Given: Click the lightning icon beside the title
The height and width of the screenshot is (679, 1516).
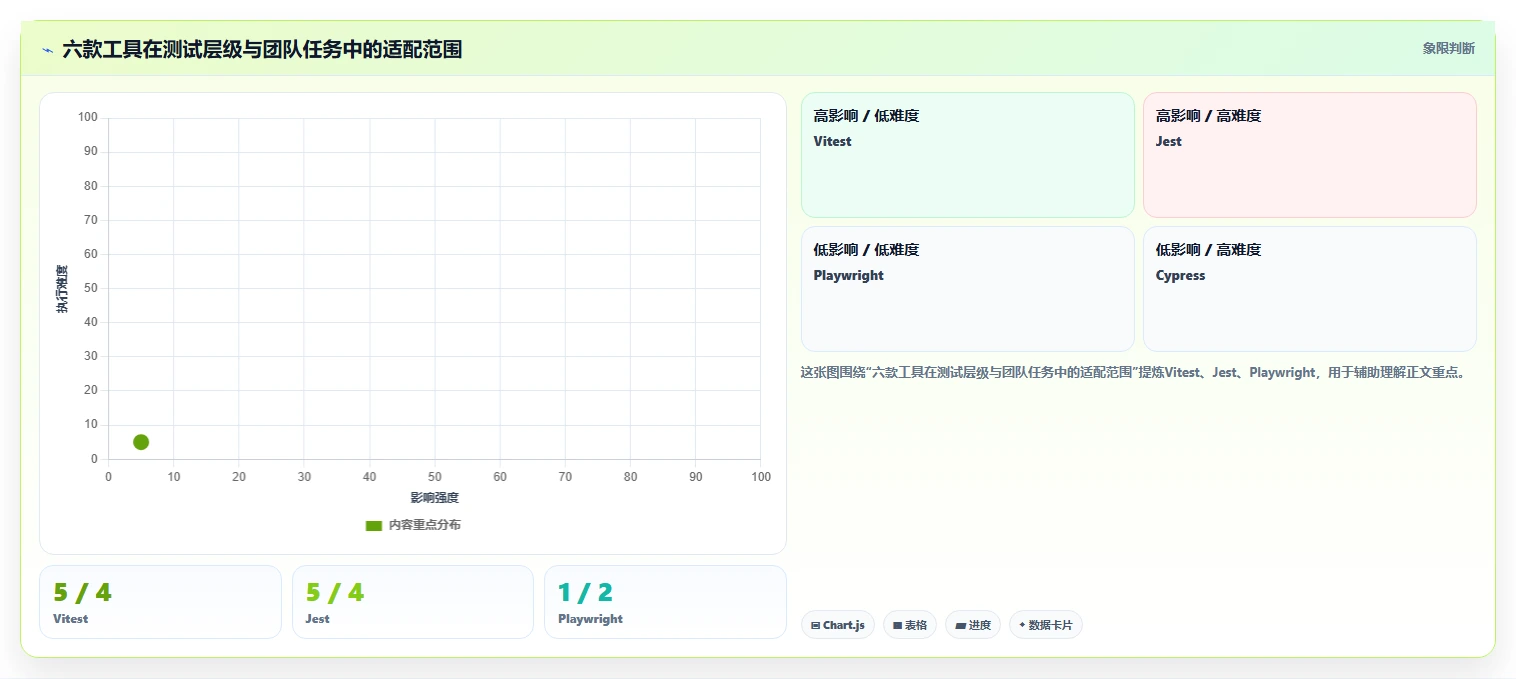Looking at the screenshot, I should [47, 49].
